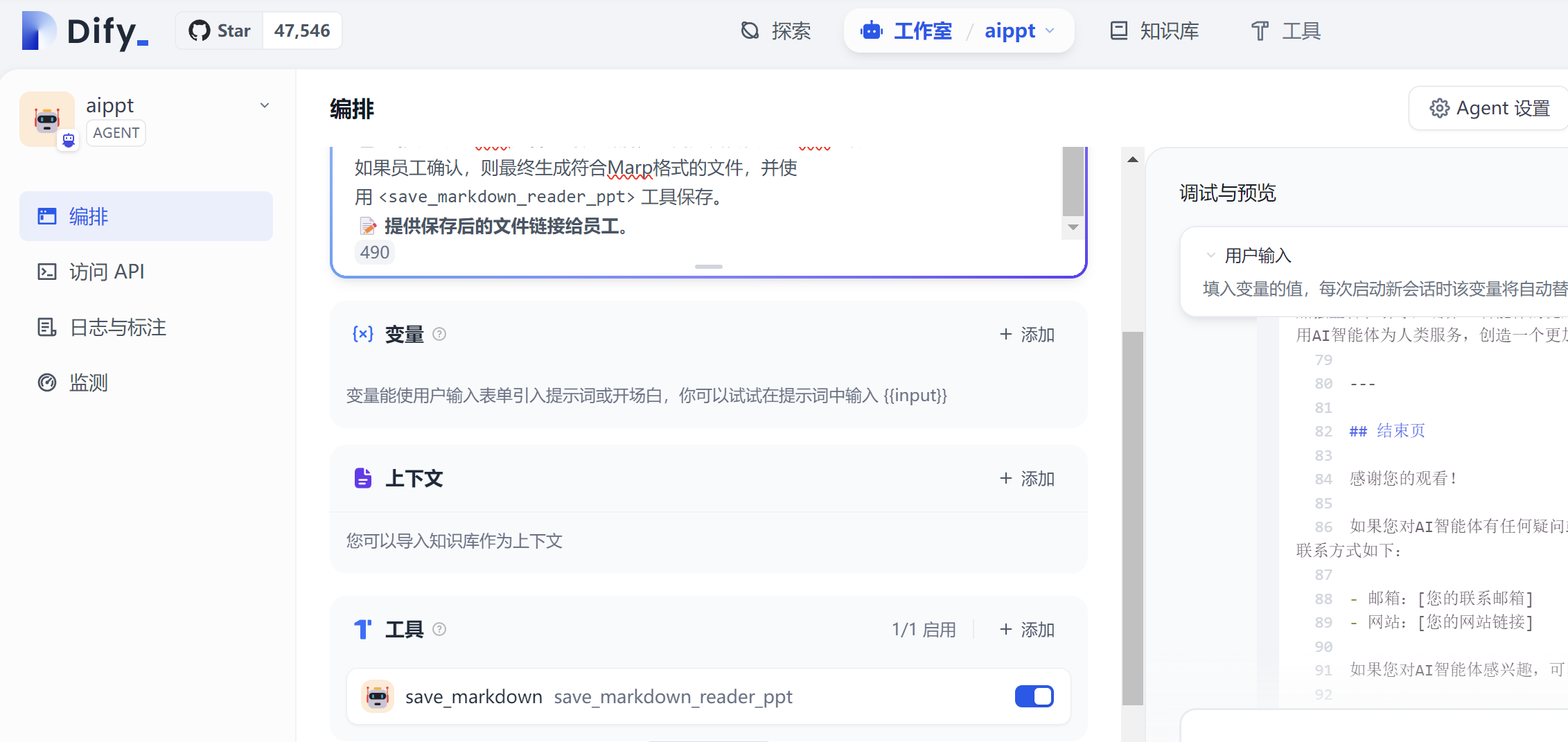Image resolution: width=1568 pixels, height=742 pixels.
Task: Open the 变量 help question-mark icon
Action: (441, 334)
